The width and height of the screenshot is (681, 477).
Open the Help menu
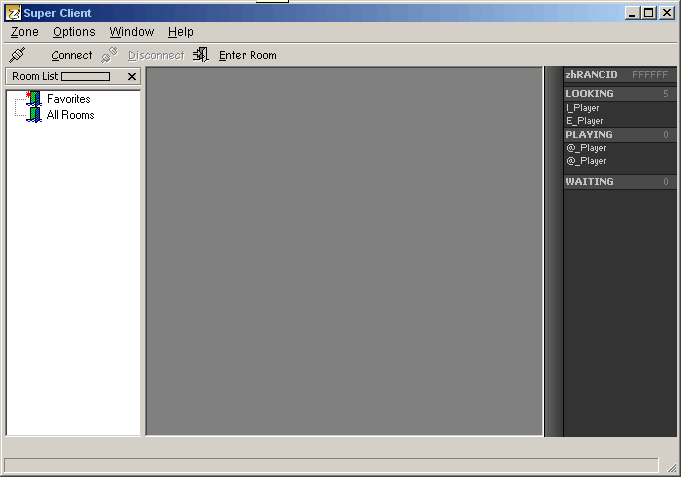tap(181, 32)
